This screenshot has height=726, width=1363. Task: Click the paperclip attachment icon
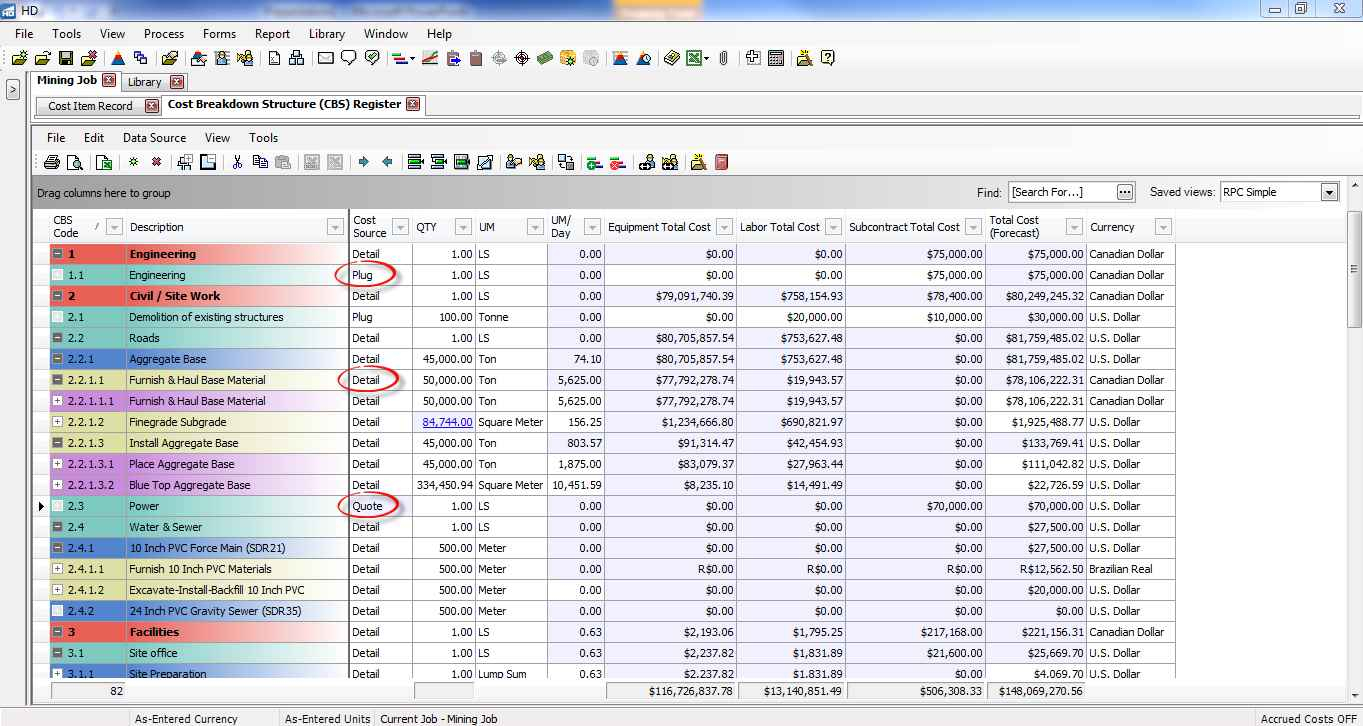coord(723,59)
